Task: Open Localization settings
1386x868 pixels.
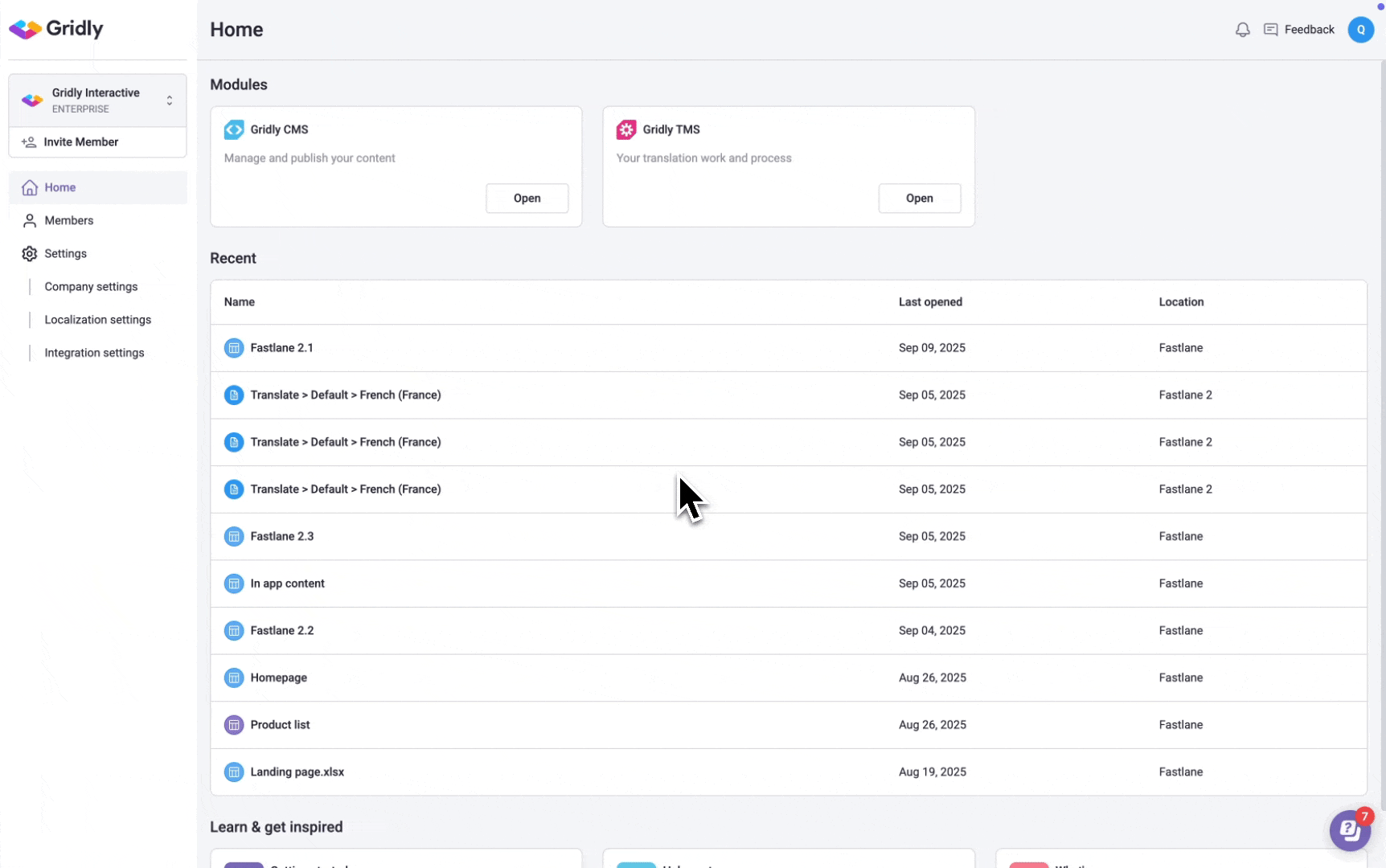Action: (97, 320)
